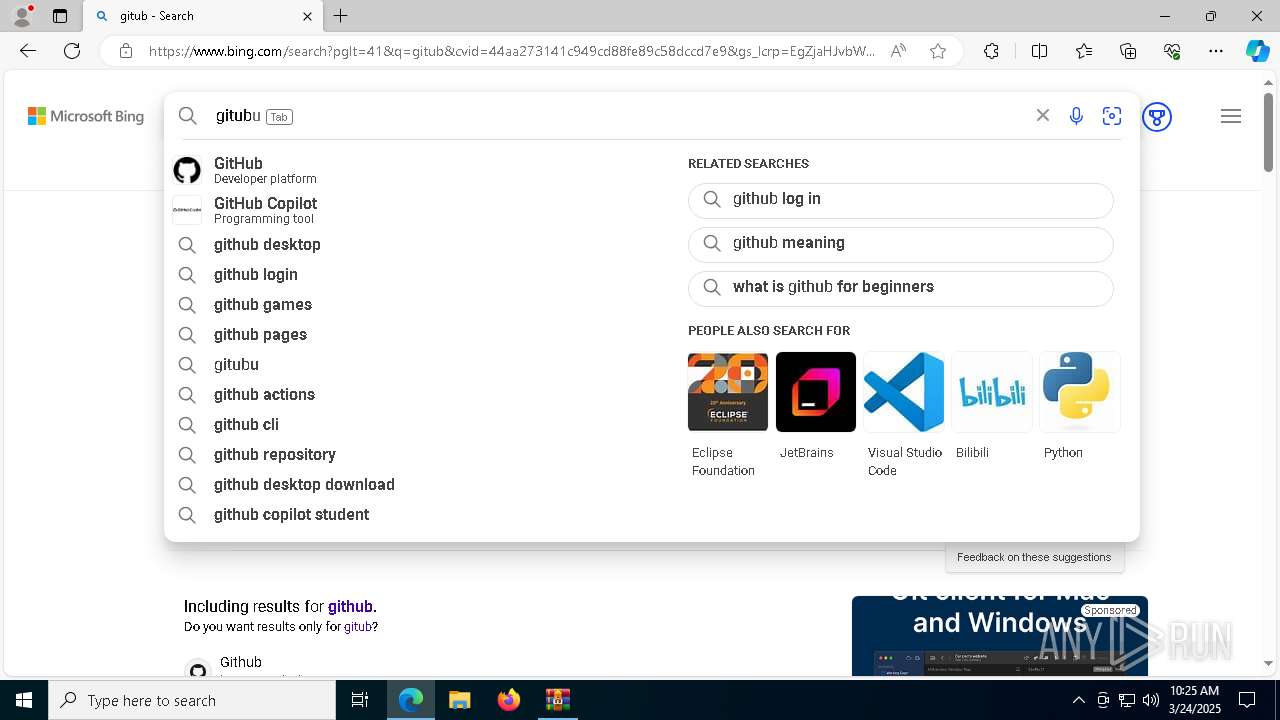Image resolution: width=1280 pixels, height=720 pixels.
Task: Add this page to favorites (star icon)
Action: 938,51
